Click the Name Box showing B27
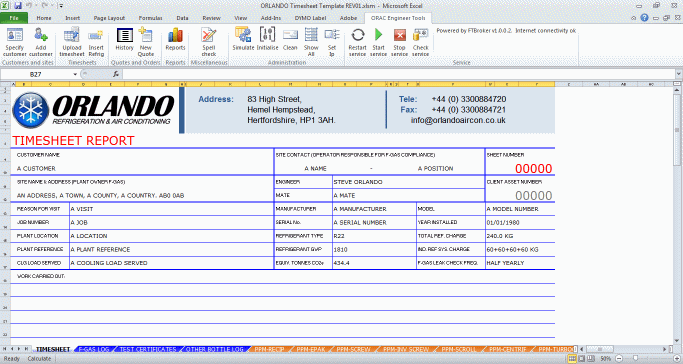This screenshot has width=683, height=364. click(36, 74)
